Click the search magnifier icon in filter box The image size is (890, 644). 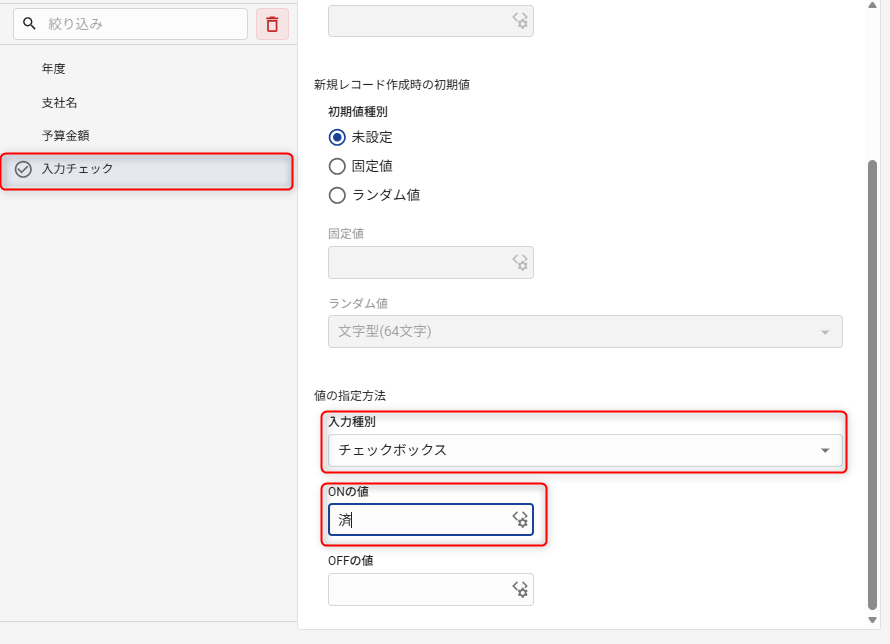[x=30, y=24]
